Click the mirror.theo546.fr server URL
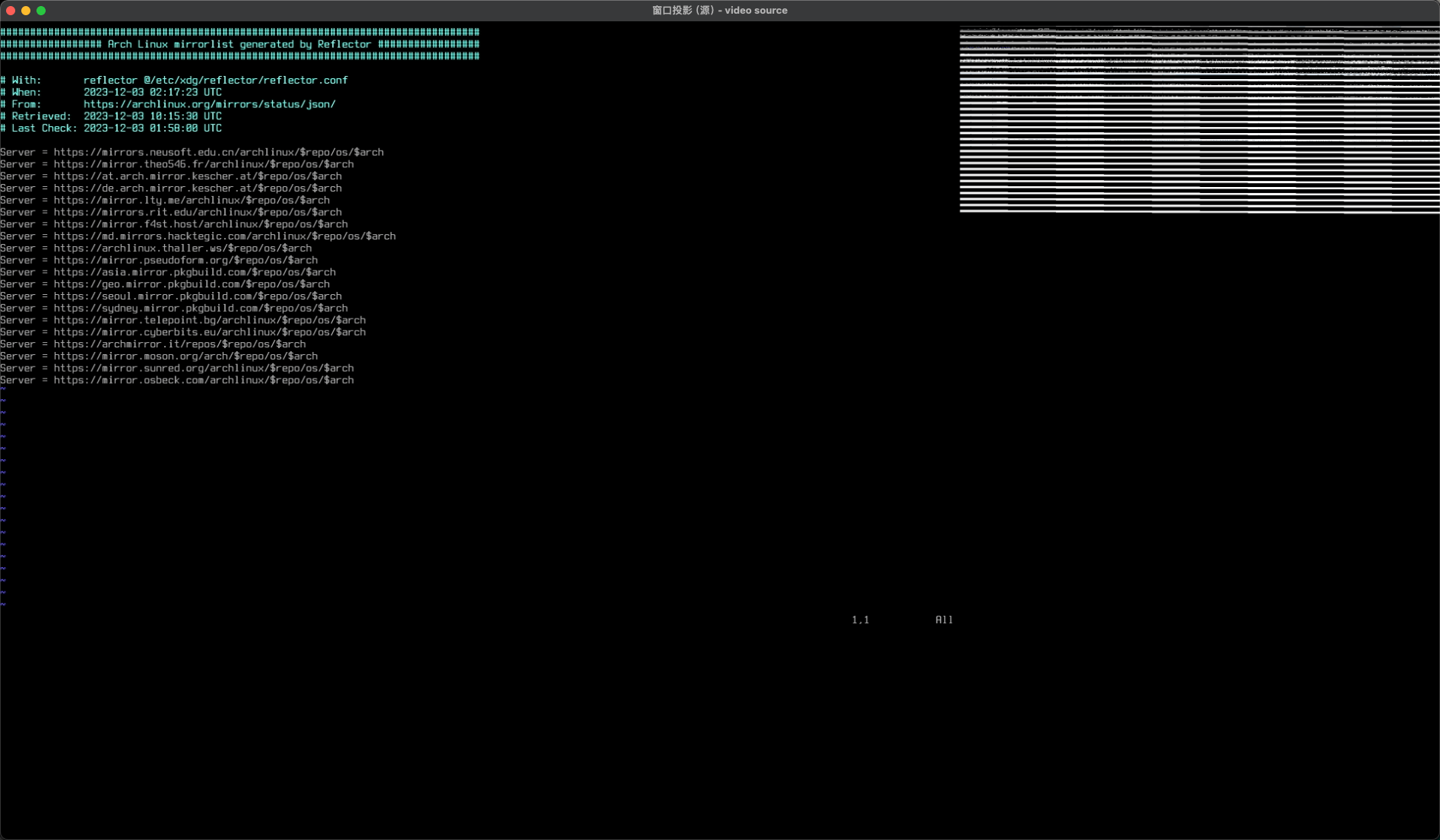Screen dimensions: 1440x840 click(203, 164)
